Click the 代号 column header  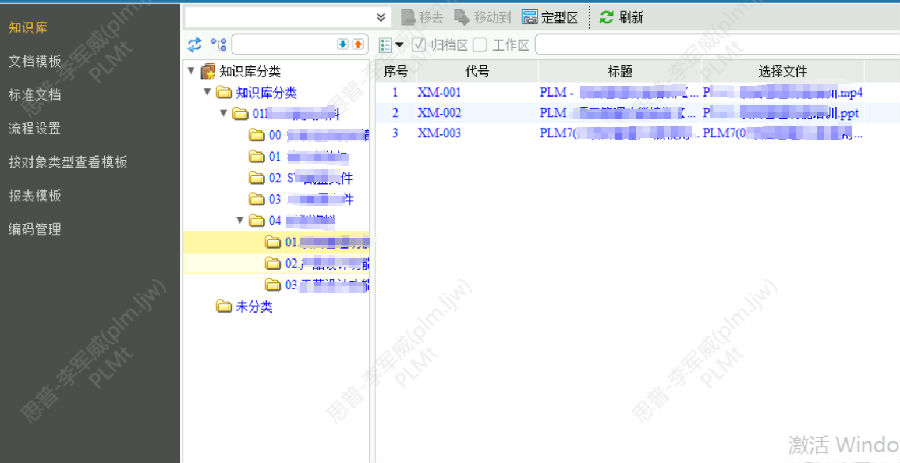coord(477,71)
